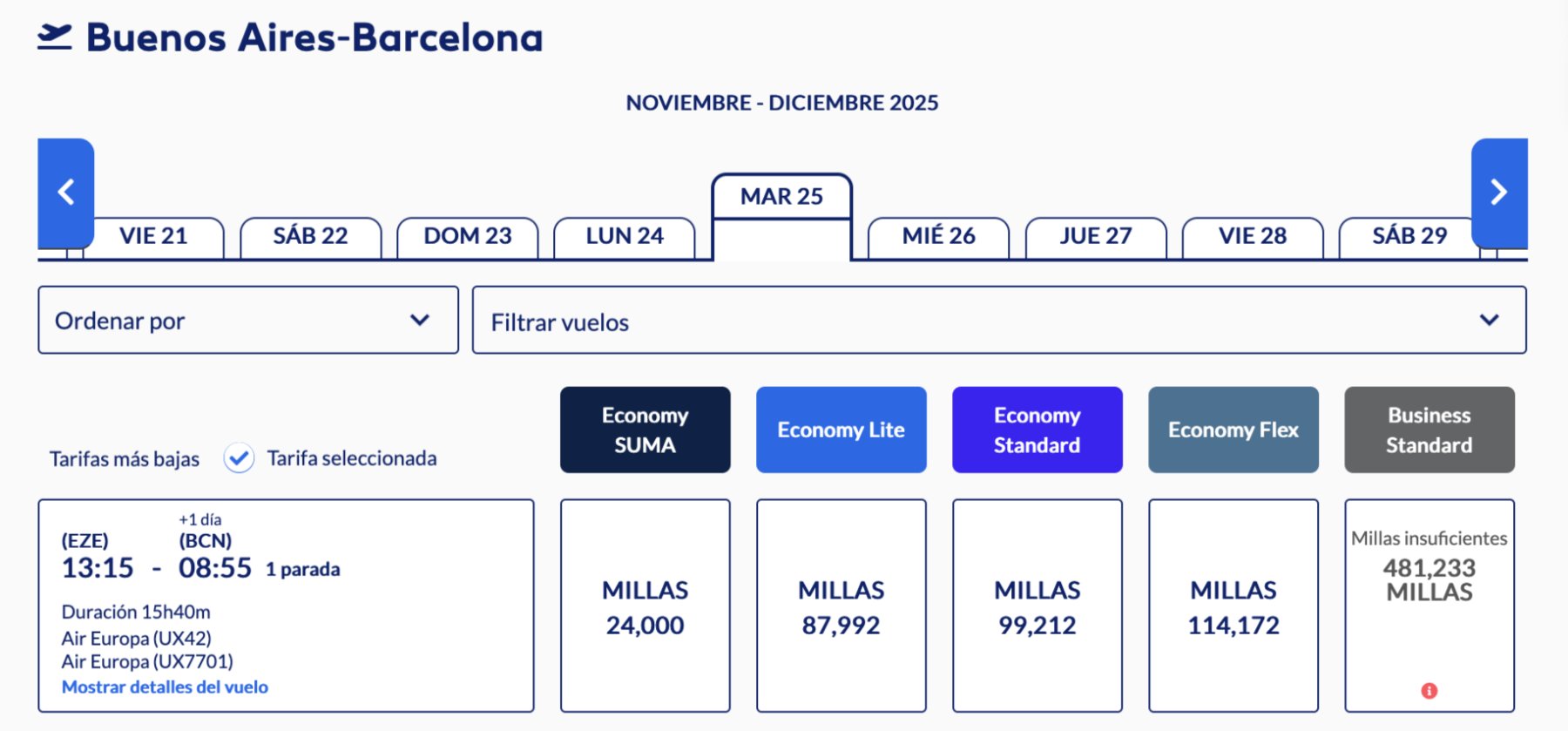1568x731 pixels.
Task: Select the Economy SUMA fare header
Action: 645,430
